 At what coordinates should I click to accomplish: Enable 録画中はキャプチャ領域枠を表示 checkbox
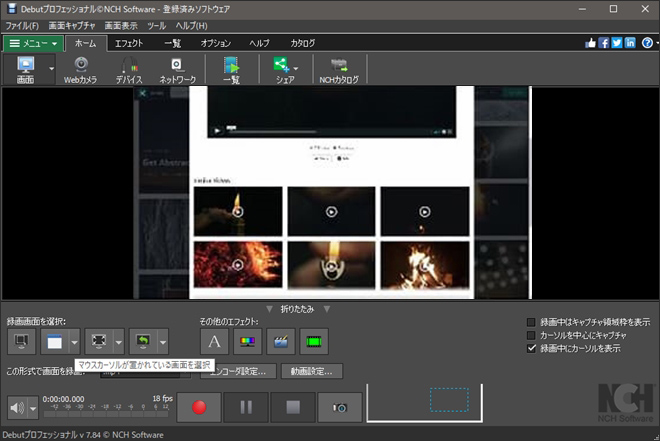(531, 322)
